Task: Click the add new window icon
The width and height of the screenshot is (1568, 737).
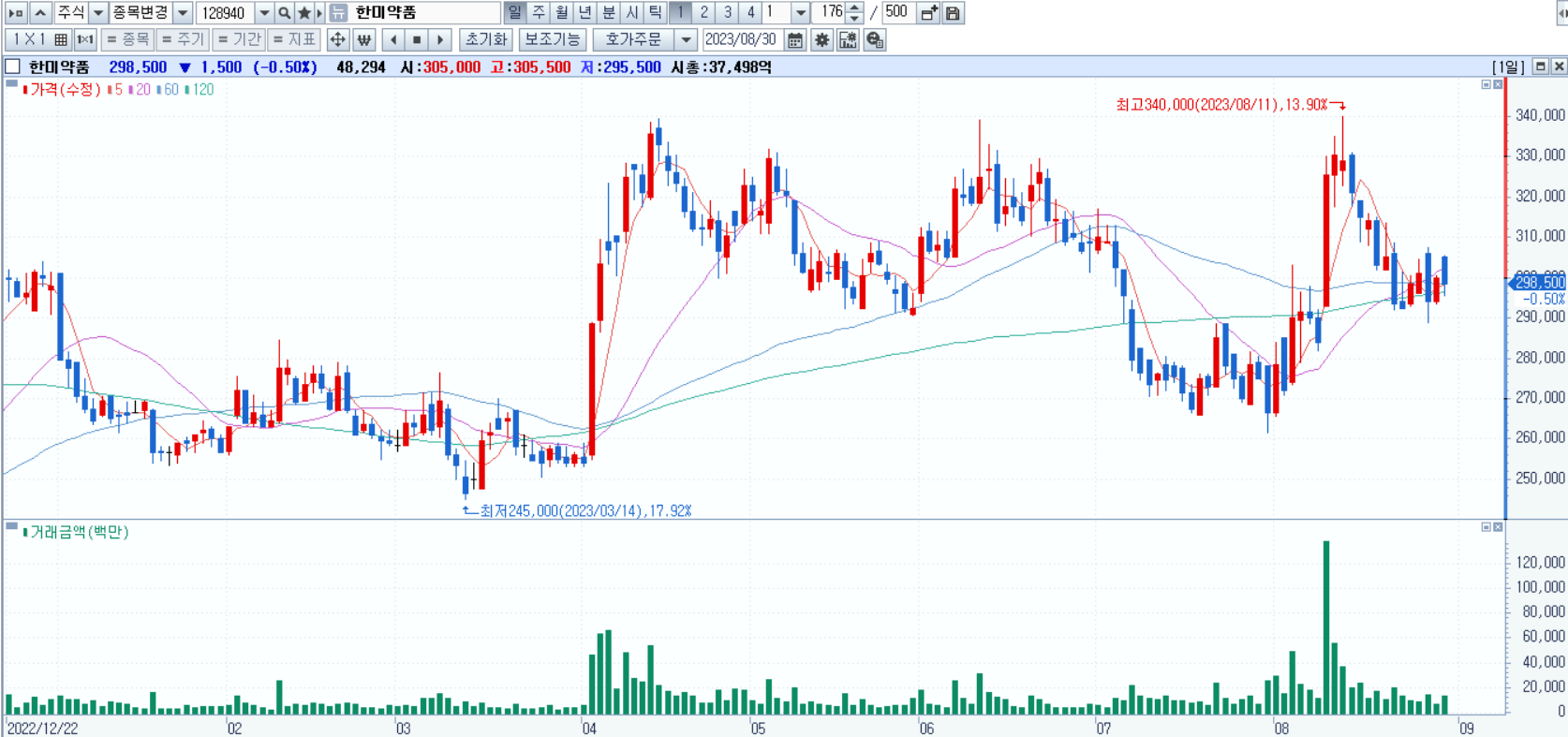Action: [x=929, y=13]
